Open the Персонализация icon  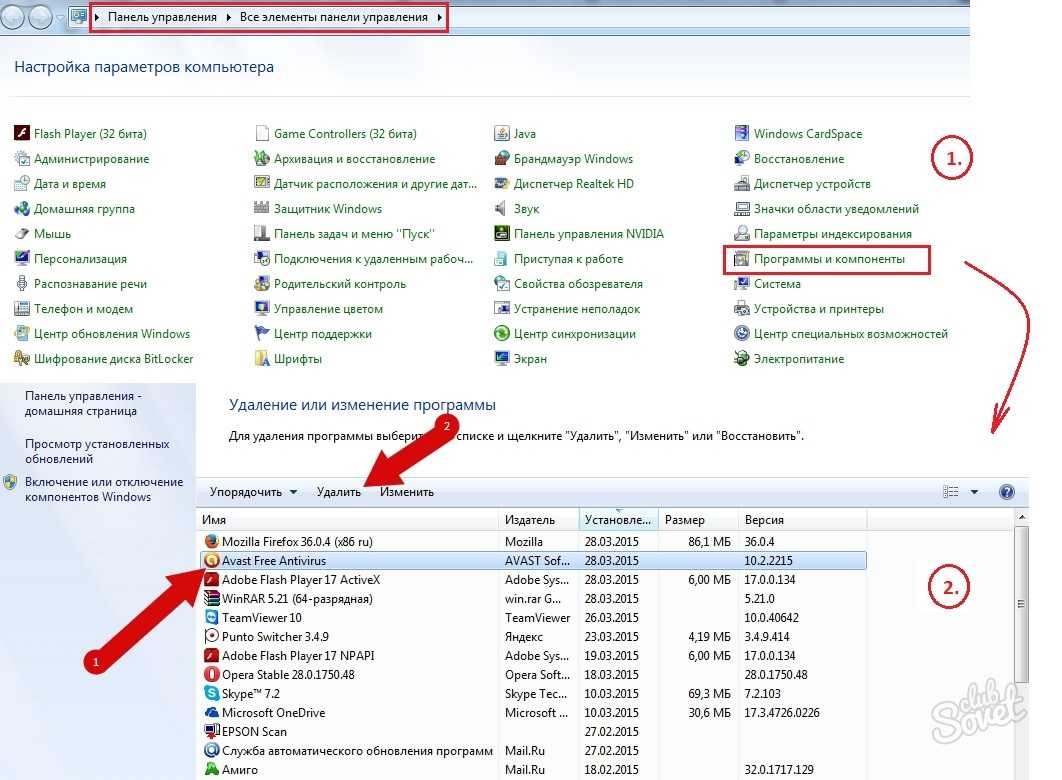pyautogui.click(x=22, y=259)
